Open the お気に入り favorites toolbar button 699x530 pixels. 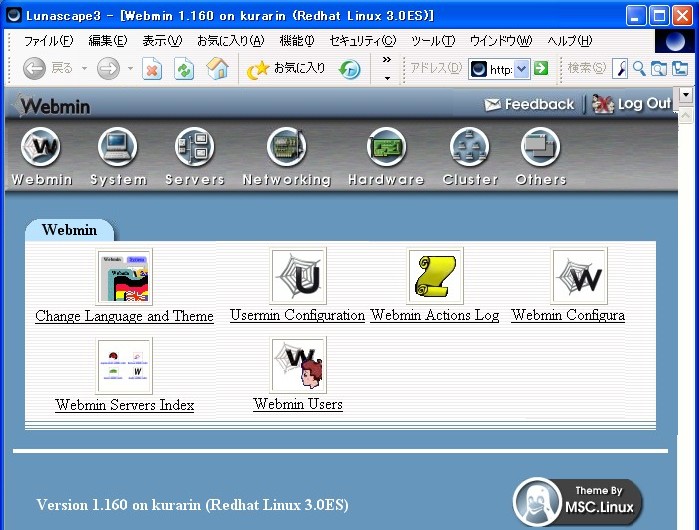pyautogui.click(x=286, y=69)
